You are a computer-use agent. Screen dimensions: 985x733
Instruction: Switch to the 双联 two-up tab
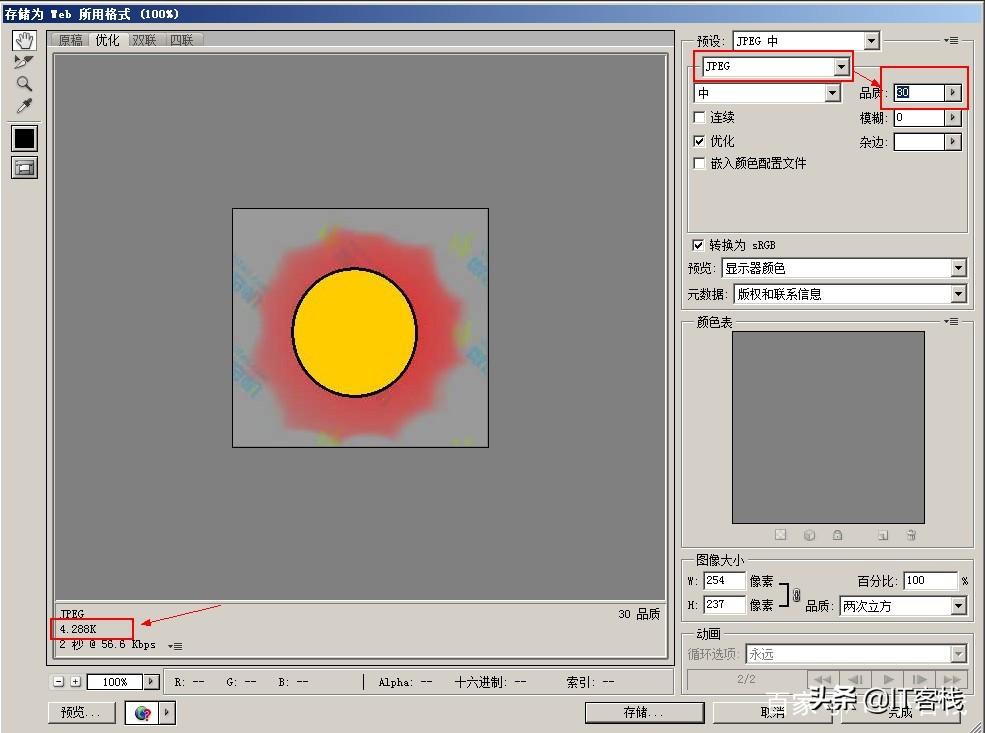[x=144, y=40]
